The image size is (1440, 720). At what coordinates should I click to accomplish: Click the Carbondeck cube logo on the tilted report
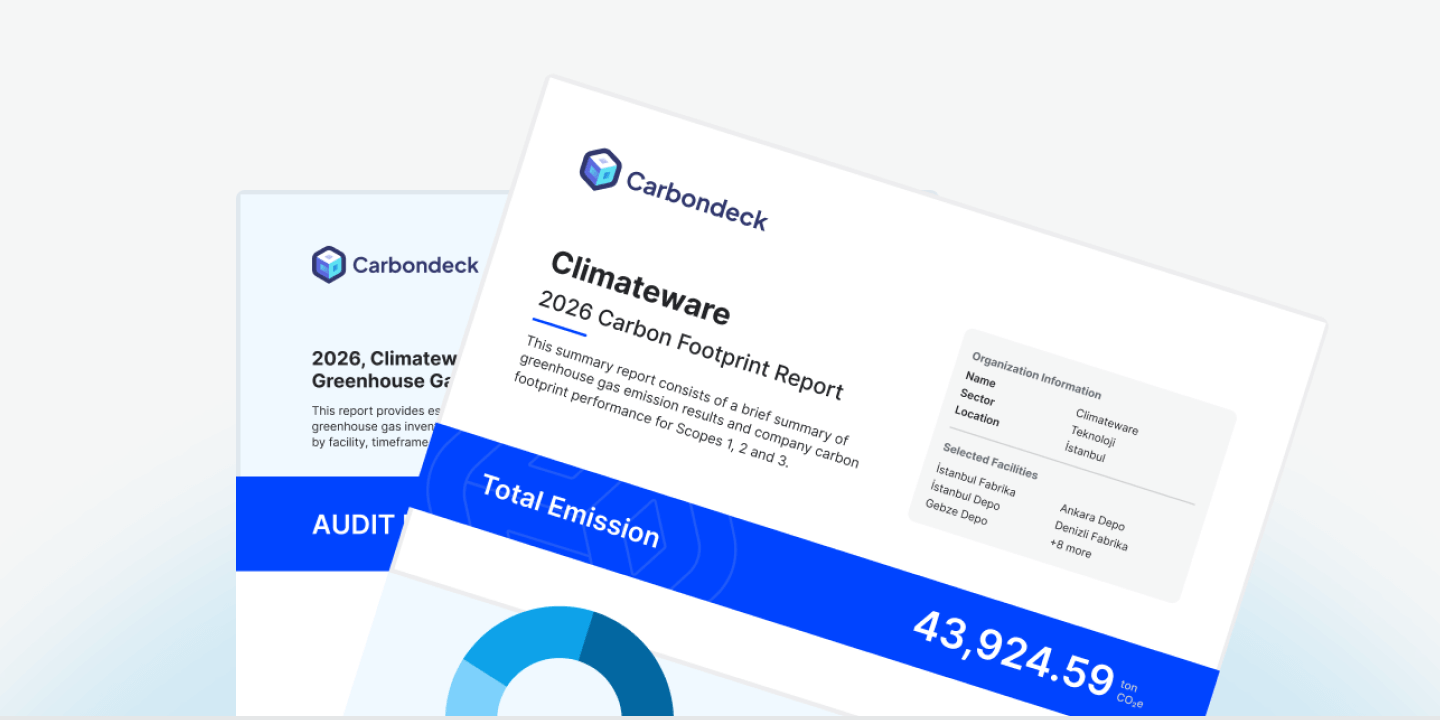pyautogui.click(x=601, y=169)
